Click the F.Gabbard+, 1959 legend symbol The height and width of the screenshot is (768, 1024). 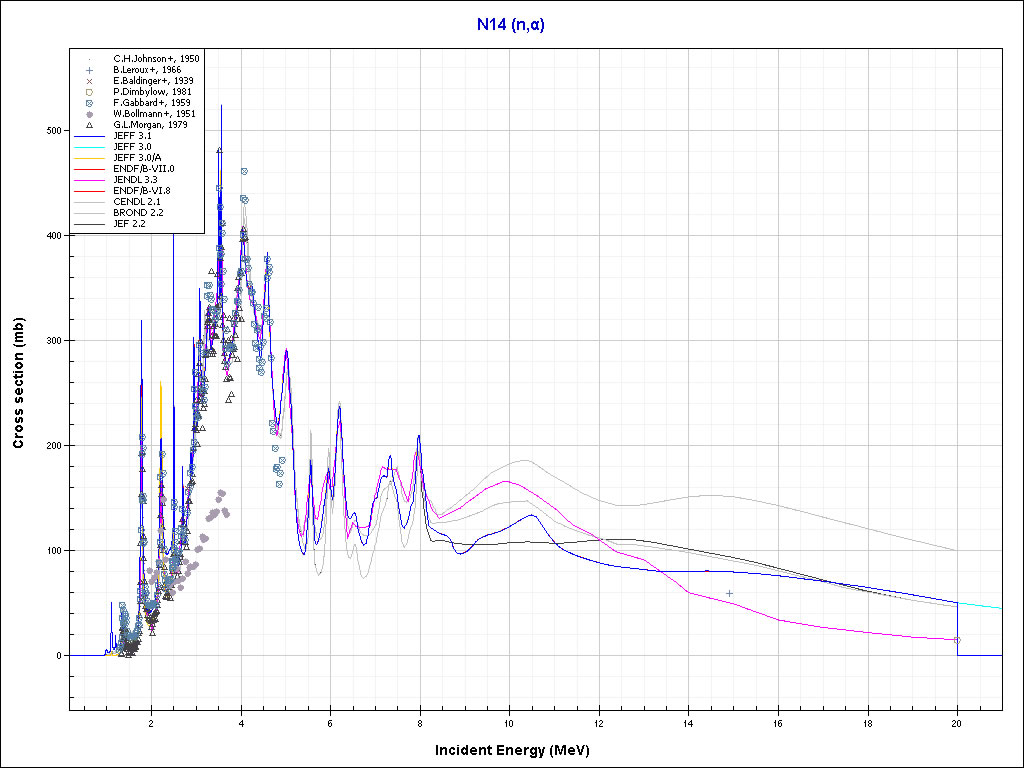click(89, 103)
